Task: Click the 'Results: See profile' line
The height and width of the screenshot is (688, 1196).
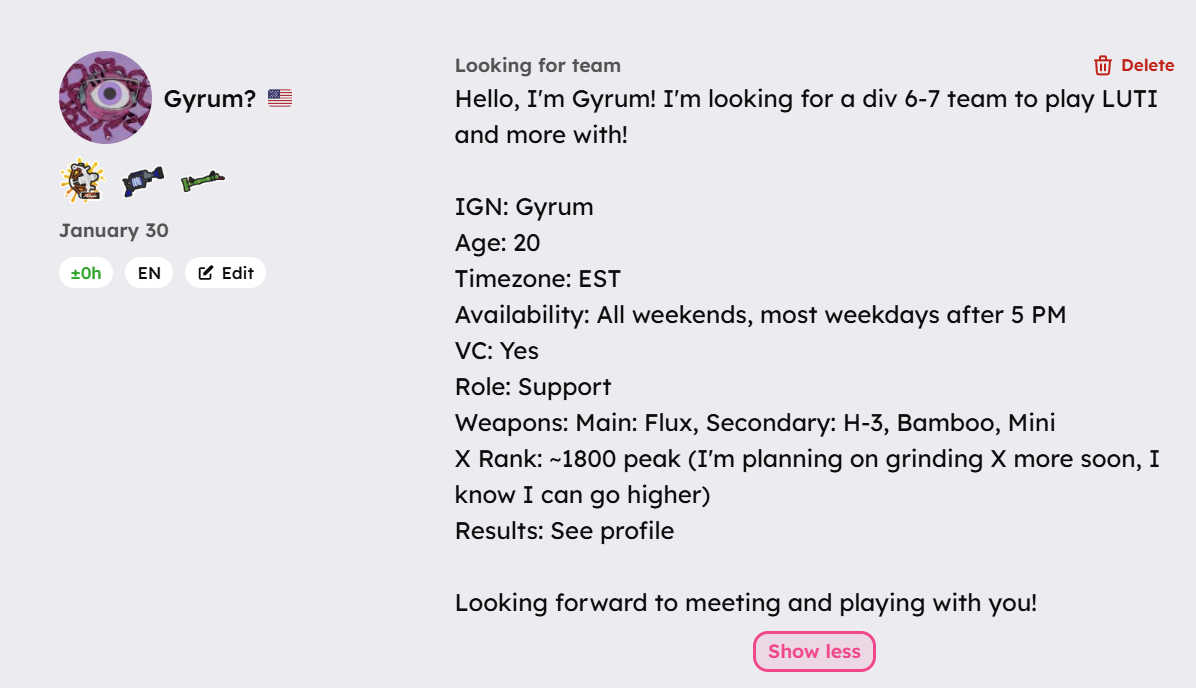Action: pyautogui.click(x=564, y=531)
